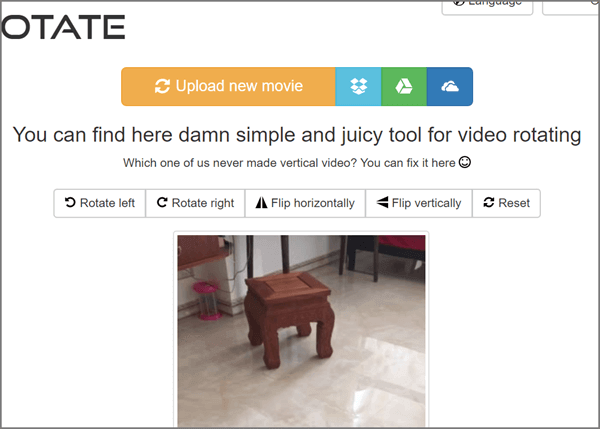Select the OneDrive cloud upload icon
The image size is (600, 429).
[450, 86]
